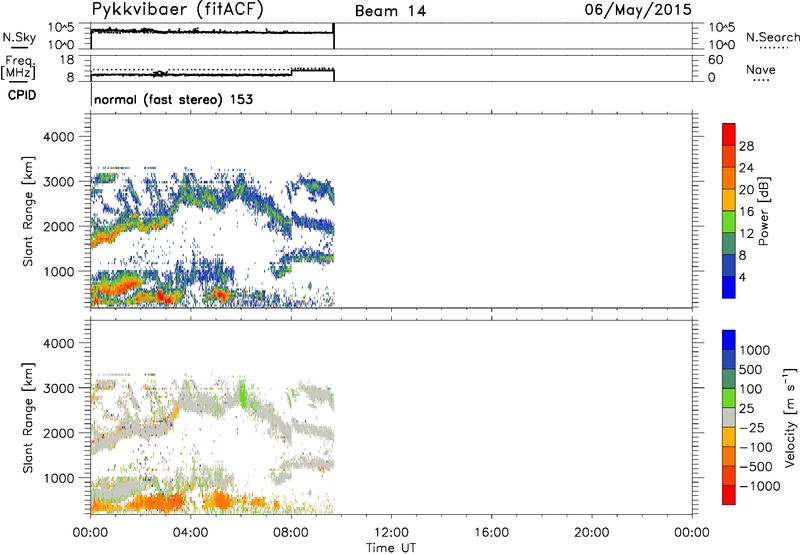This screenshot has width=800, height=554.
Task: Click the -1000 label on Velocity colorbar
Action: click(x=760, y=486)
